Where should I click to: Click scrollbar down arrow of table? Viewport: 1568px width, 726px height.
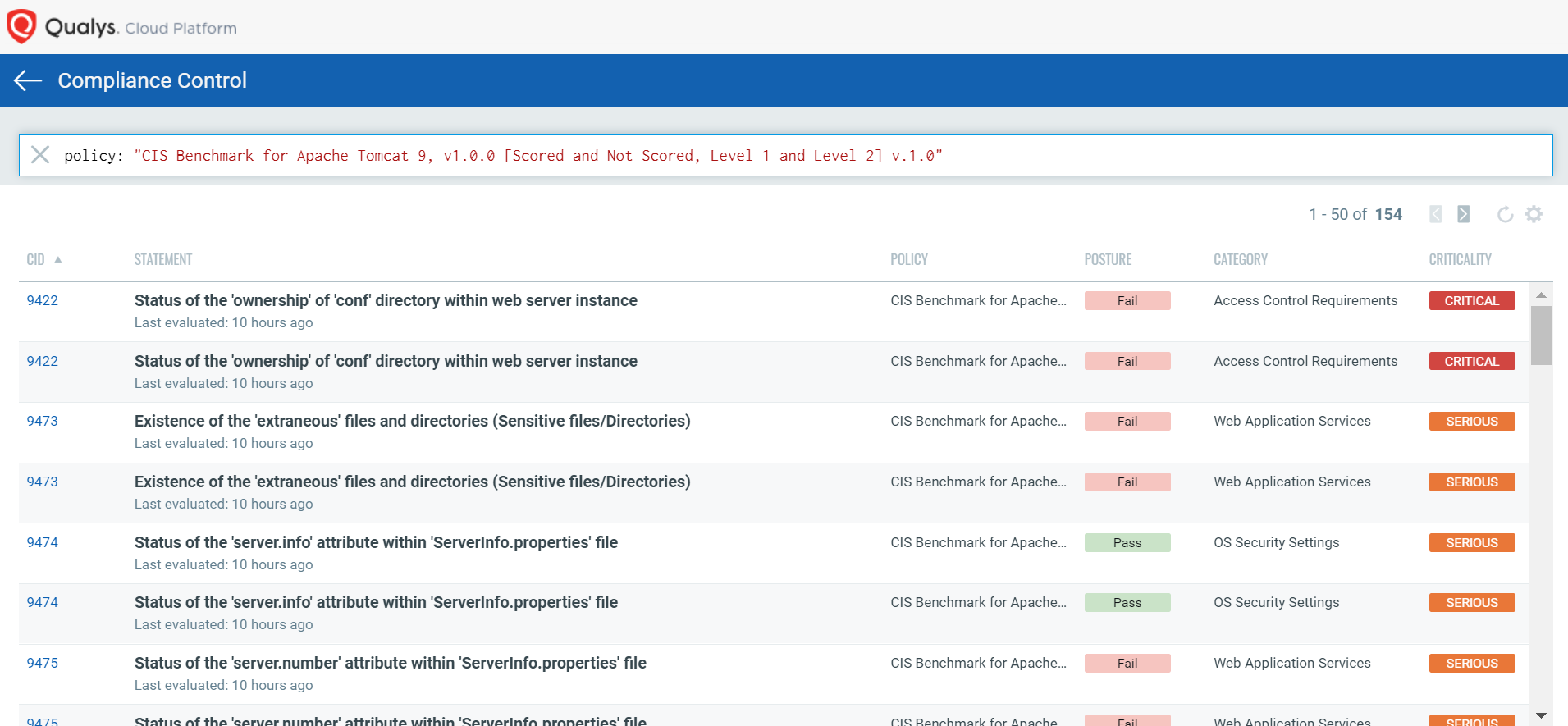[1541, 716]
